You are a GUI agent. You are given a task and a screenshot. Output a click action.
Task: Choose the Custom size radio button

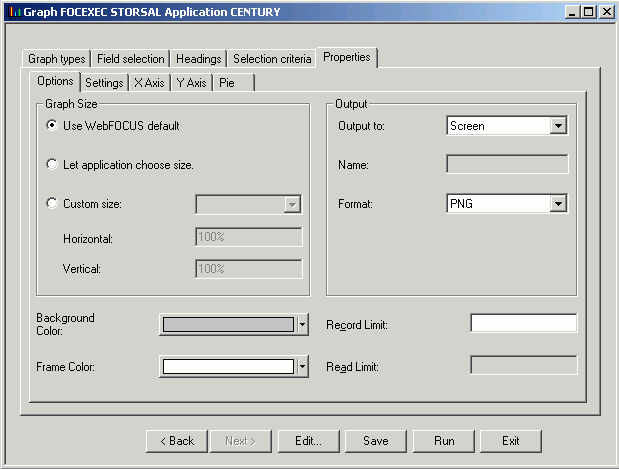click(x=52, y=203)
